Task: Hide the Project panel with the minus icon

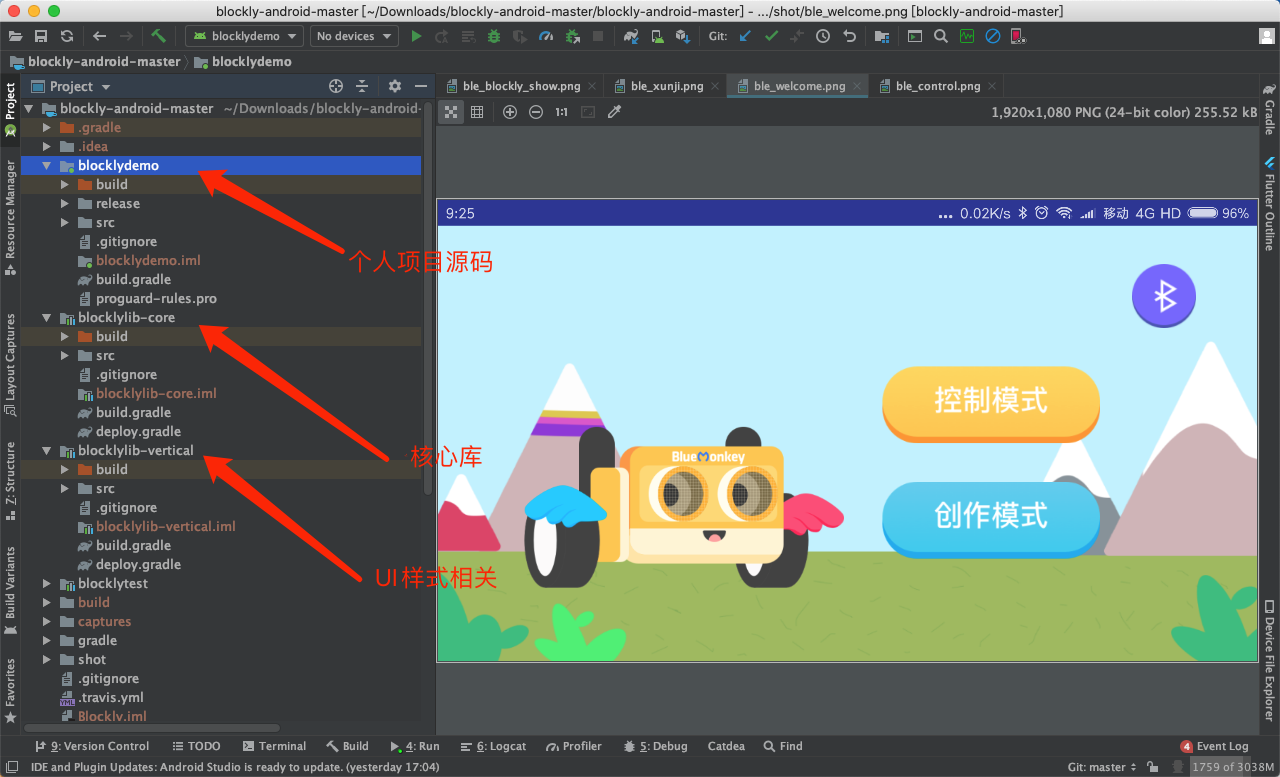Action: (x=419, y=86)
